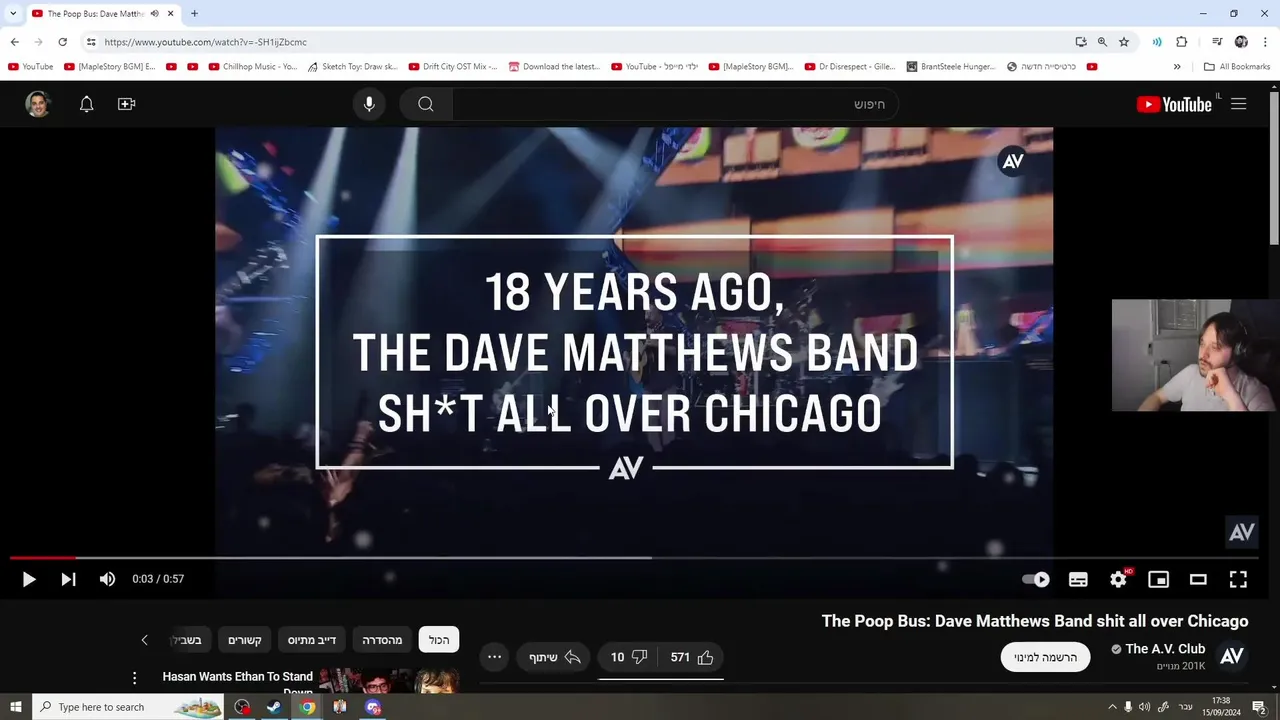This screenshot has width=1280, height=720.
Task: Click Windows taskbar search box
Action: tap(128, 707)
